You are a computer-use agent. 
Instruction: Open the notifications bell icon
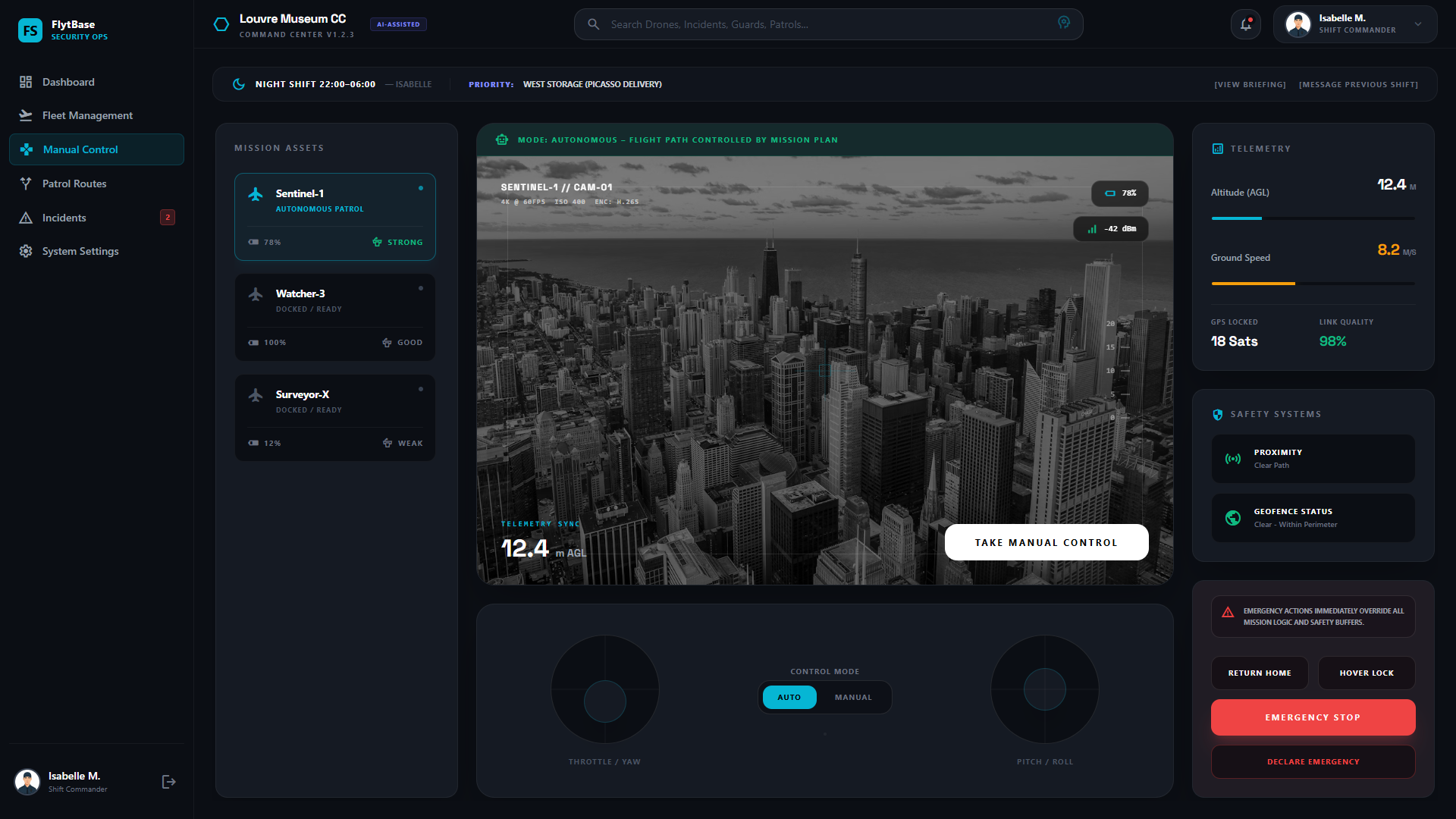point(1245,24)
